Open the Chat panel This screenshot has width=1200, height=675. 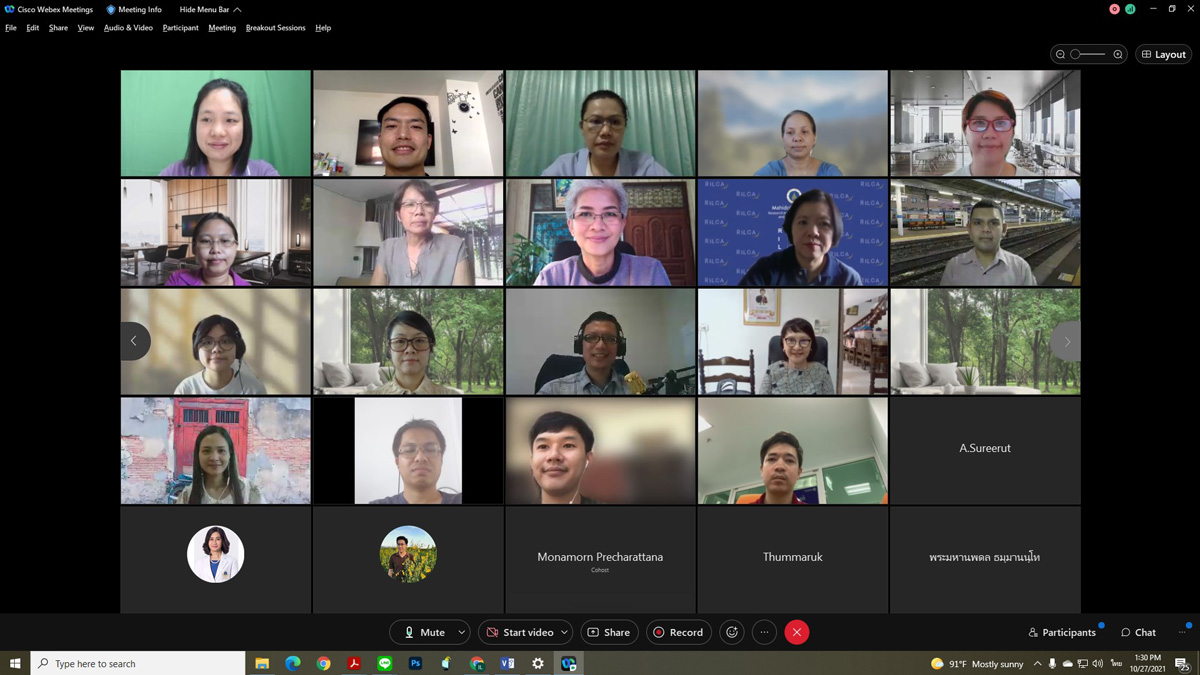[x=1138, y=632]
